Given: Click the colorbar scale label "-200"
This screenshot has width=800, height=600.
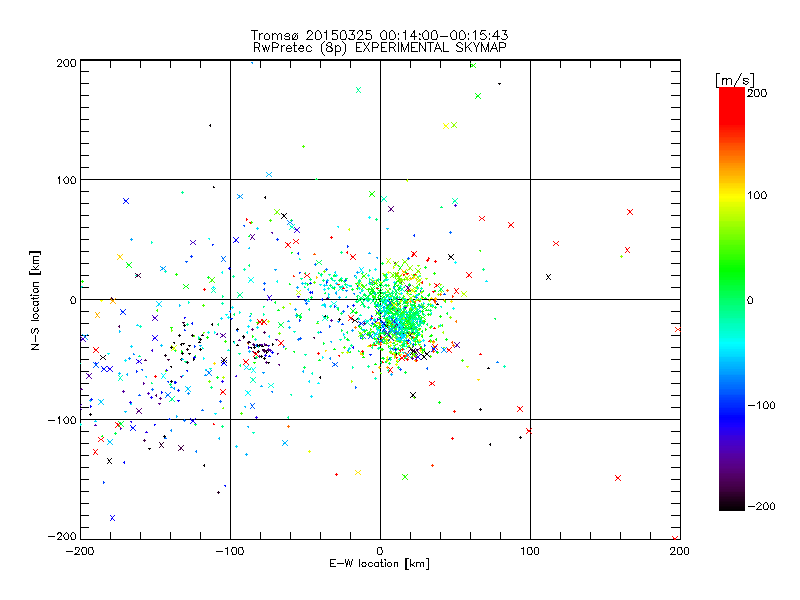Looking at the screenshot, I should pyautogui.click(x=761, y=506).
